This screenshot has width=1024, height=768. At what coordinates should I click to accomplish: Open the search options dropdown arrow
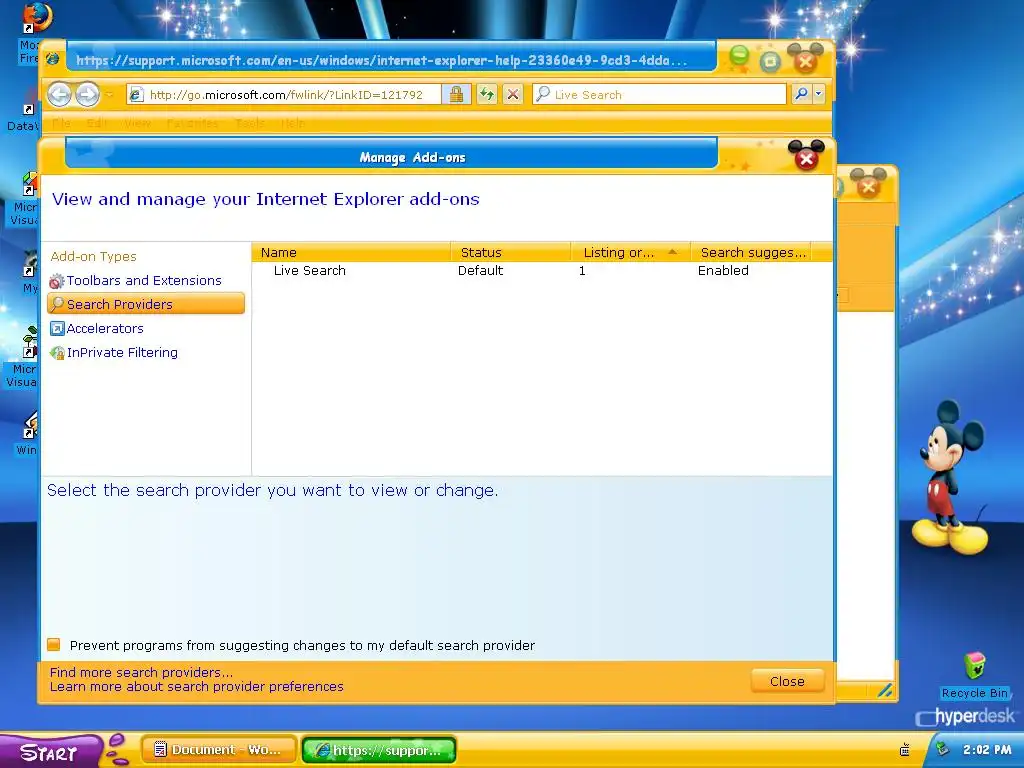tap(818, 95)
